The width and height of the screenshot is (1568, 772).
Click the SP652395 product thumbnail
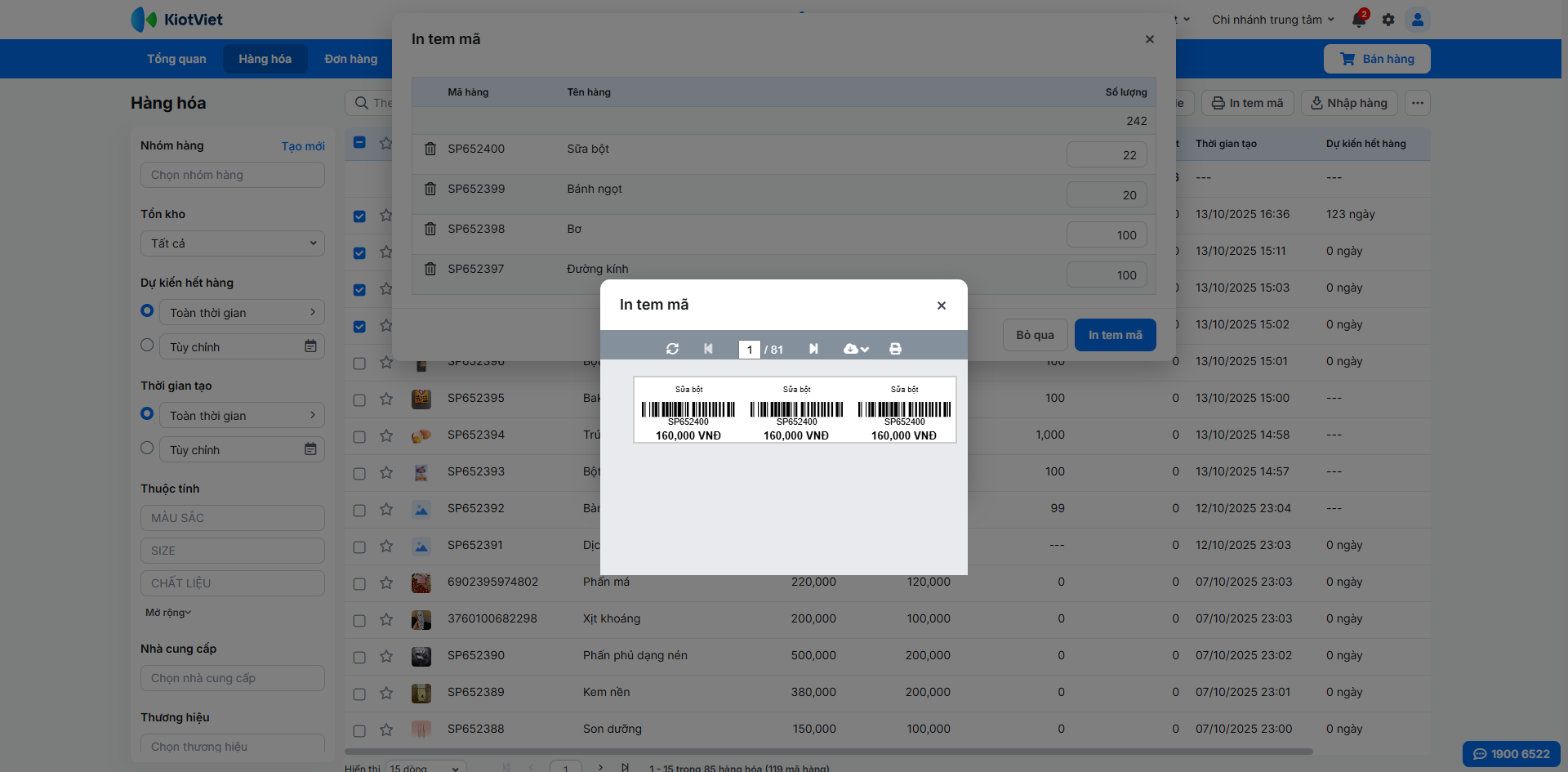point(421,399)
